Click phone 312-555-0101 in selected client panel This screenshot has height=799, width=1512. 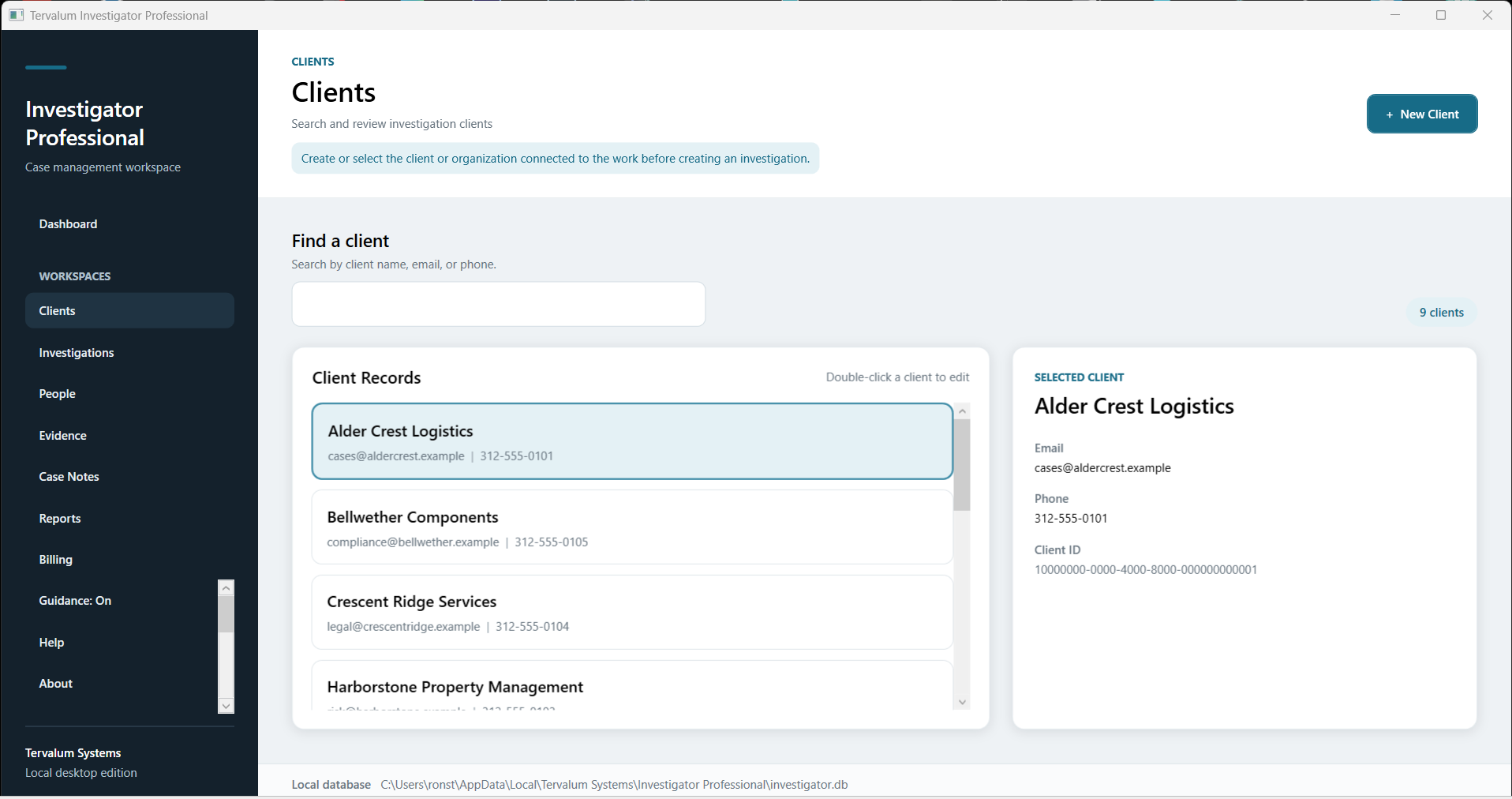pos(1071,518)
